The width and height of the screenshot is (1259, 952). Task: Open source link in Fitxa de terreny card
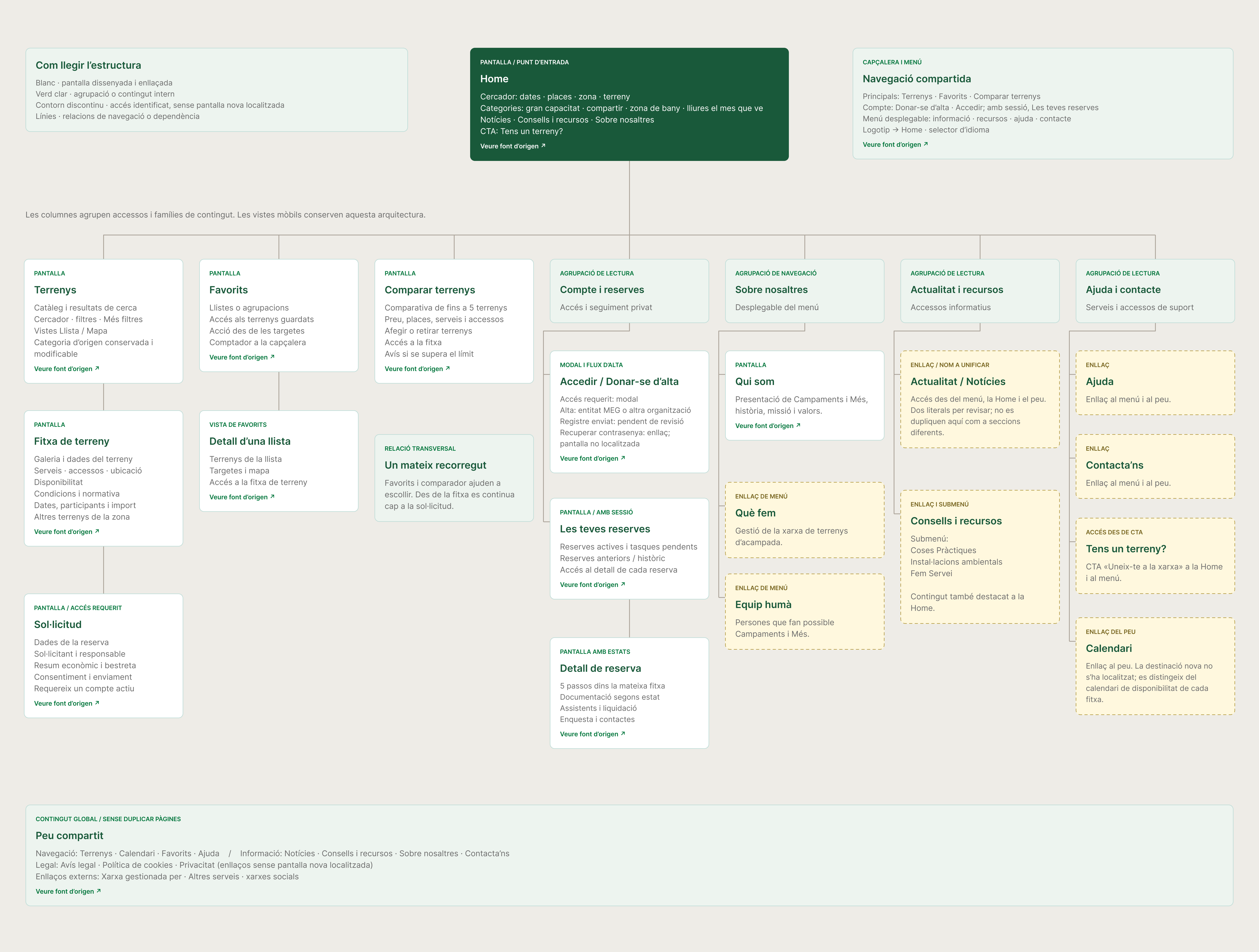67,532
